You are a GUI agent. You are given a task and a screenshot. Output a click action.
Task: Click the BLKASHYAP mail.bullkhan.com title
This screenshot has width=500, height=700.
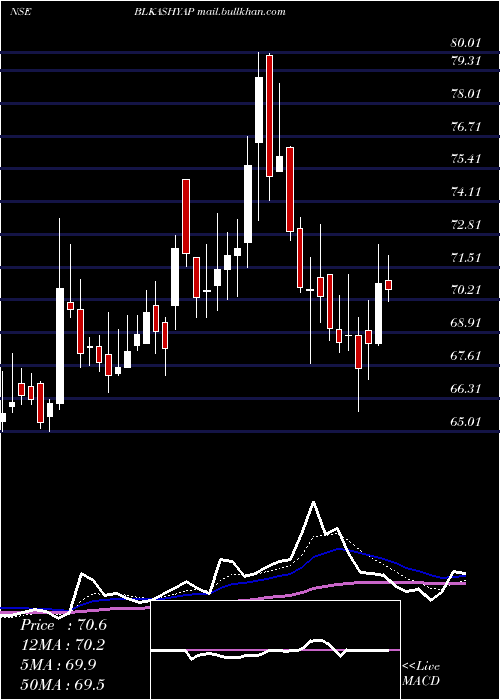[210, 12]
